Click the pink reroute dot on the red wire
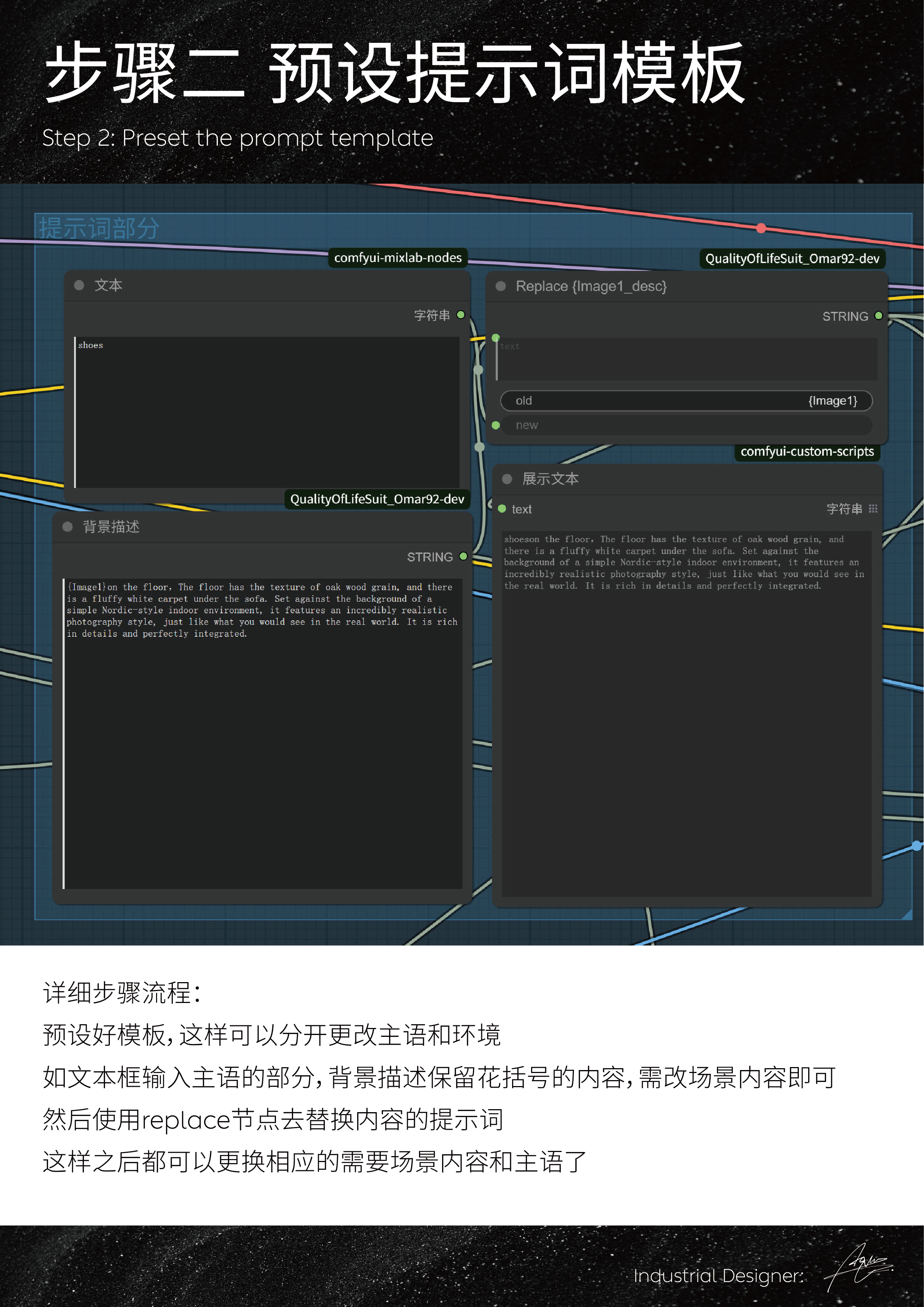 [x=761, y=228]
